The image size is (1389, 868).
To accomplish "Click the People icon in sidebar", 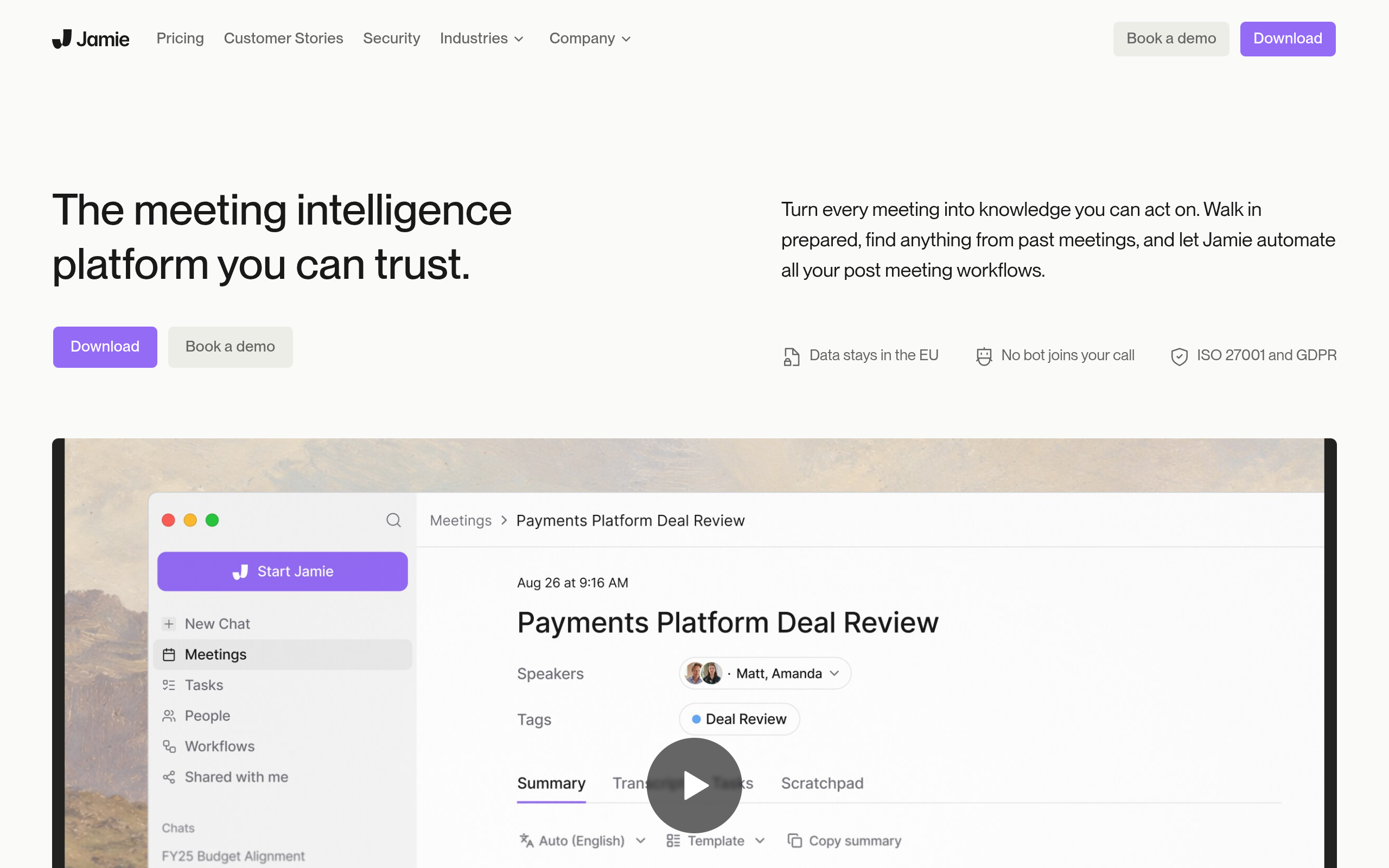I will click(x=169, y=716).
